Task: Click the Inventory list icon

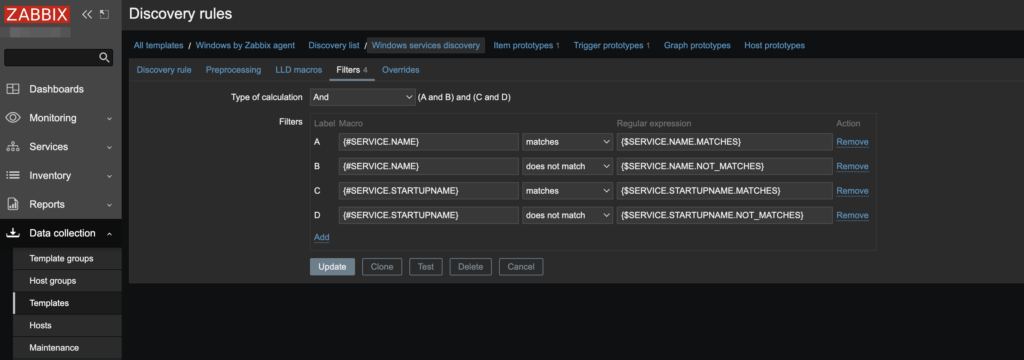Action: (x=12, y=176)
